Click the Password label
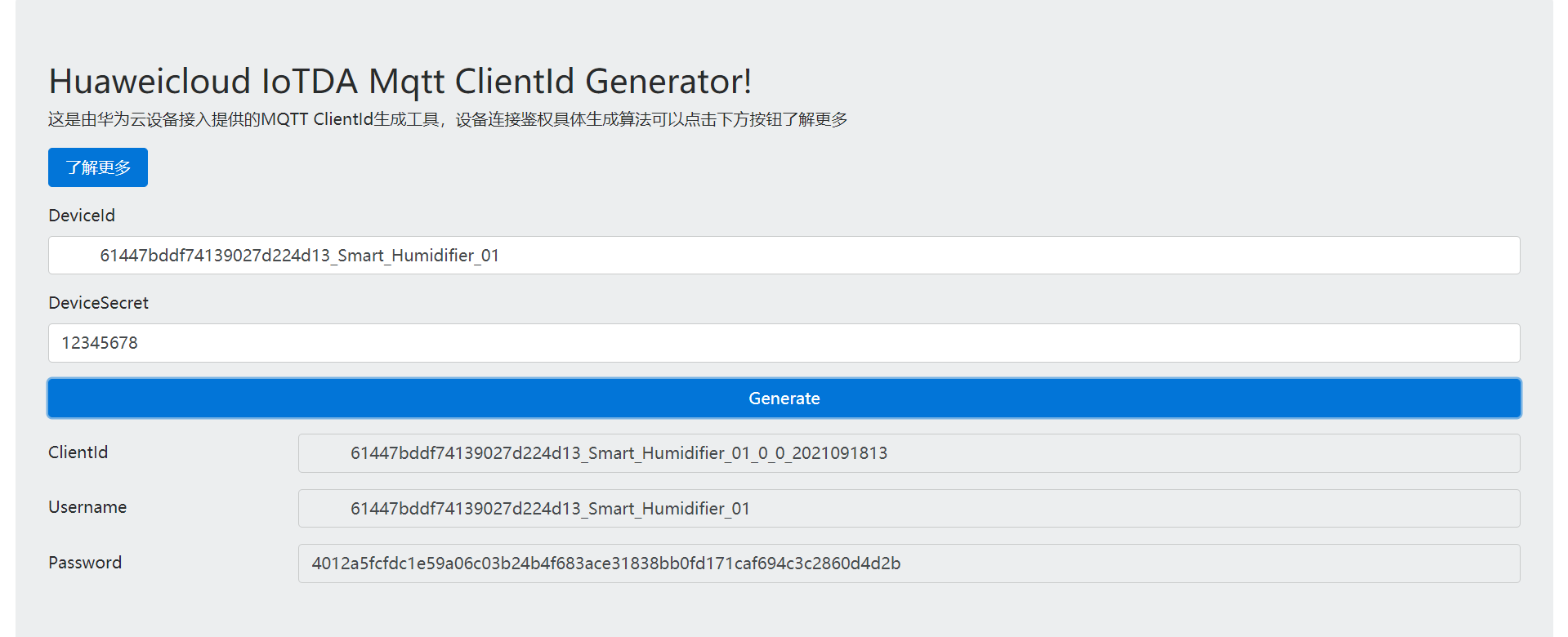The image size is (1568, 637). coord(85,563)
